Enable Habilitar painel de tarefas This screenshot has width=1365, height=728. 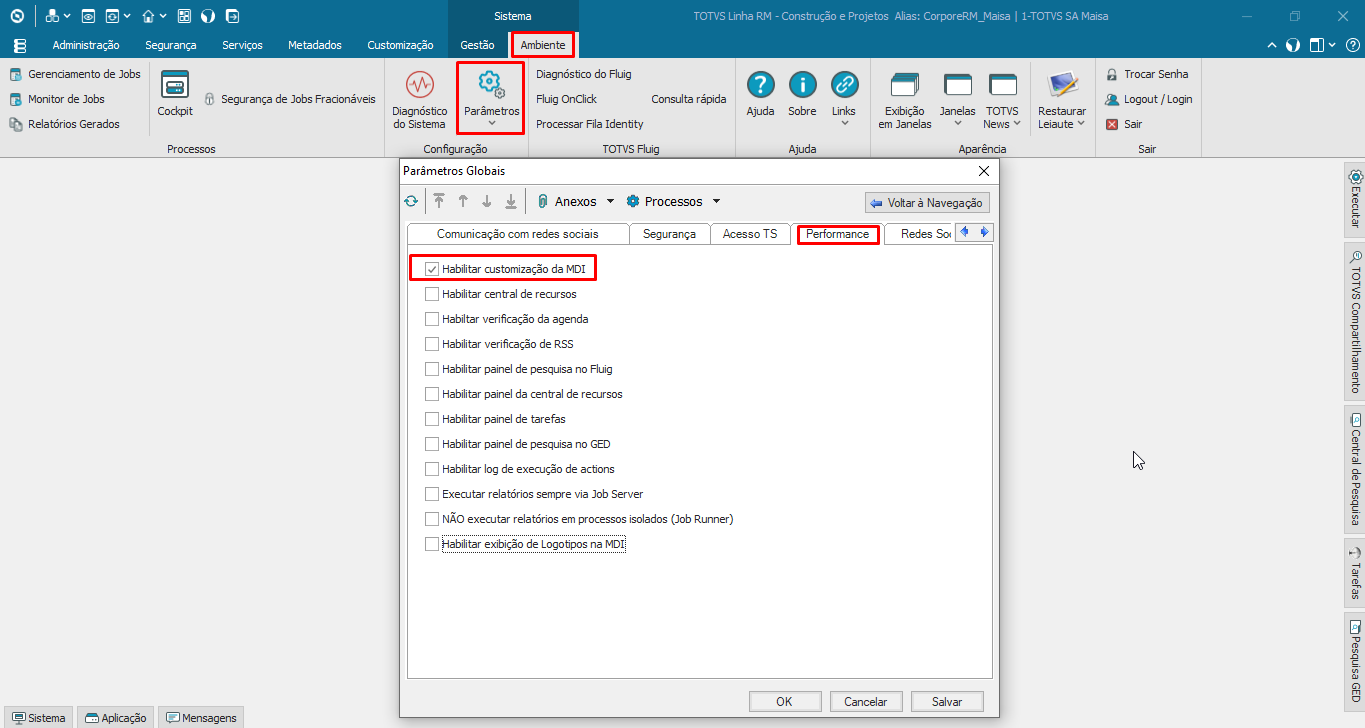click(432, 419)
